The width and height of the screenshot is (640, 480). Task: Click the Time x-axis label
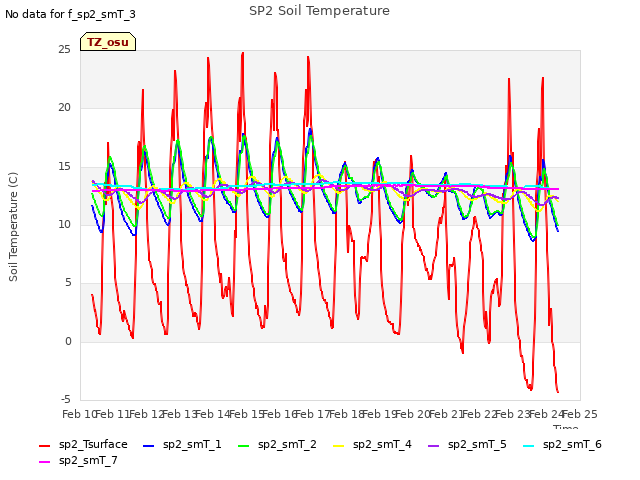pos(566,427)
